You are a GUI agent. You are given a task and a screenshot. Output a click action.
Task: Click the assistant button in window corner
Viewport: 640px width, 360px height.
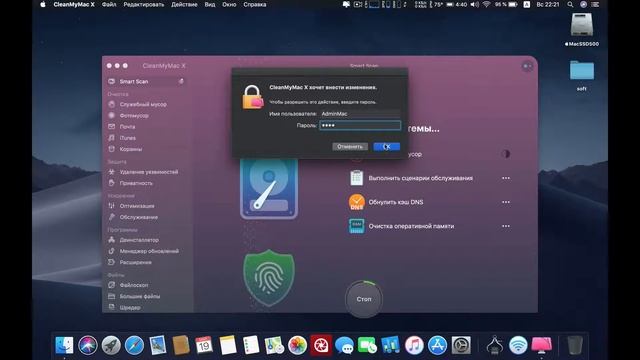pos(527,66)
